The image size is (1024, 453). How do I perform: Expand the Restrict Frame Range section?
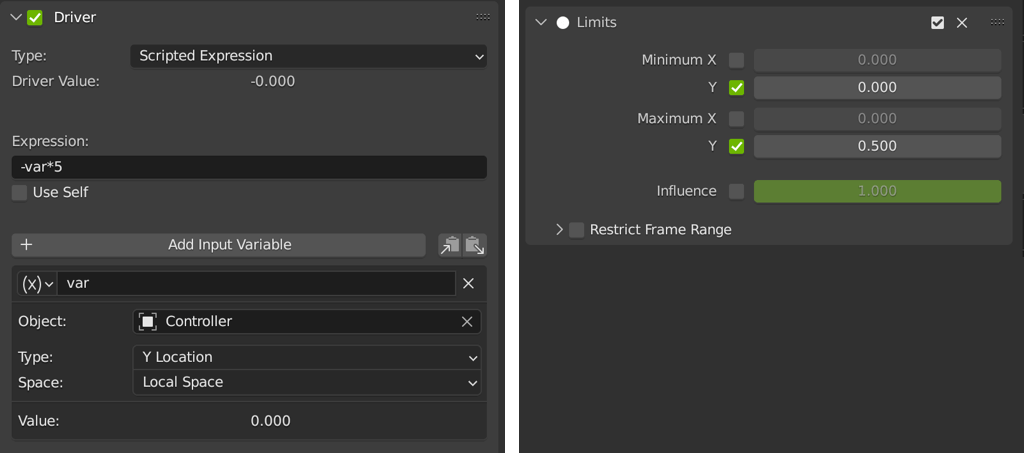coord(560,230)
